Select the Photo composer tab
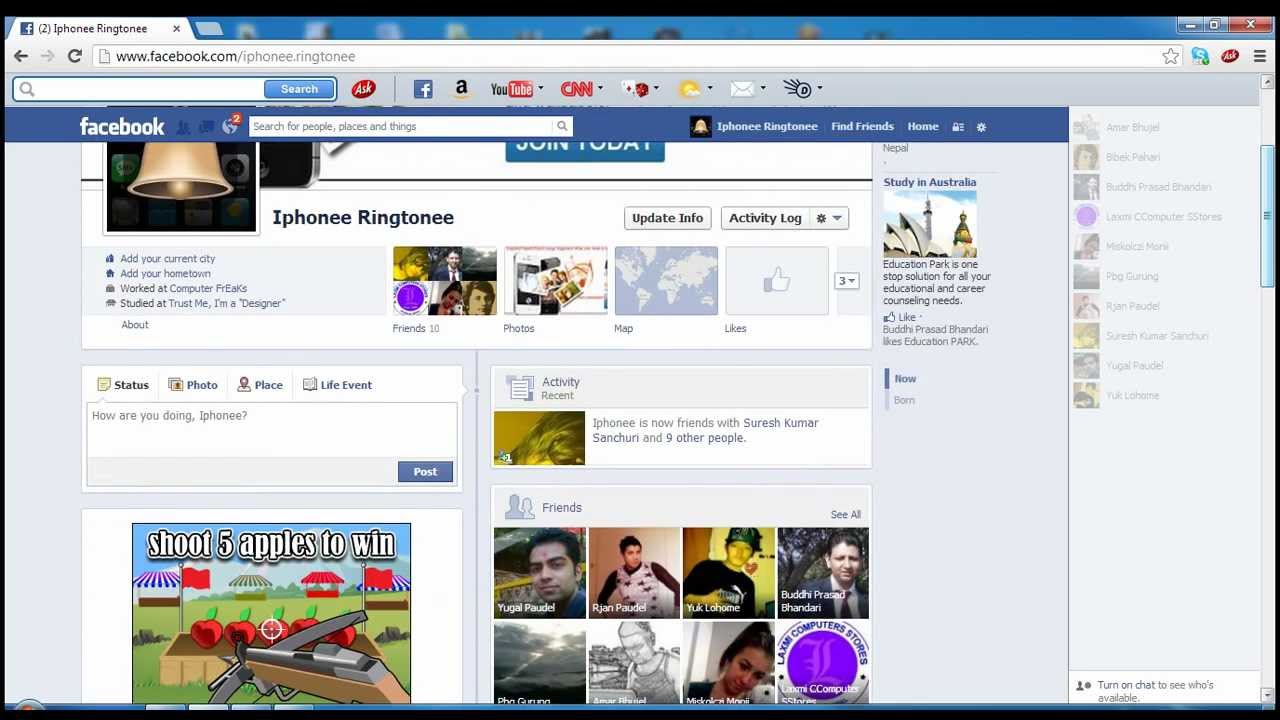 pyautogui.click(x=192, y=385)
